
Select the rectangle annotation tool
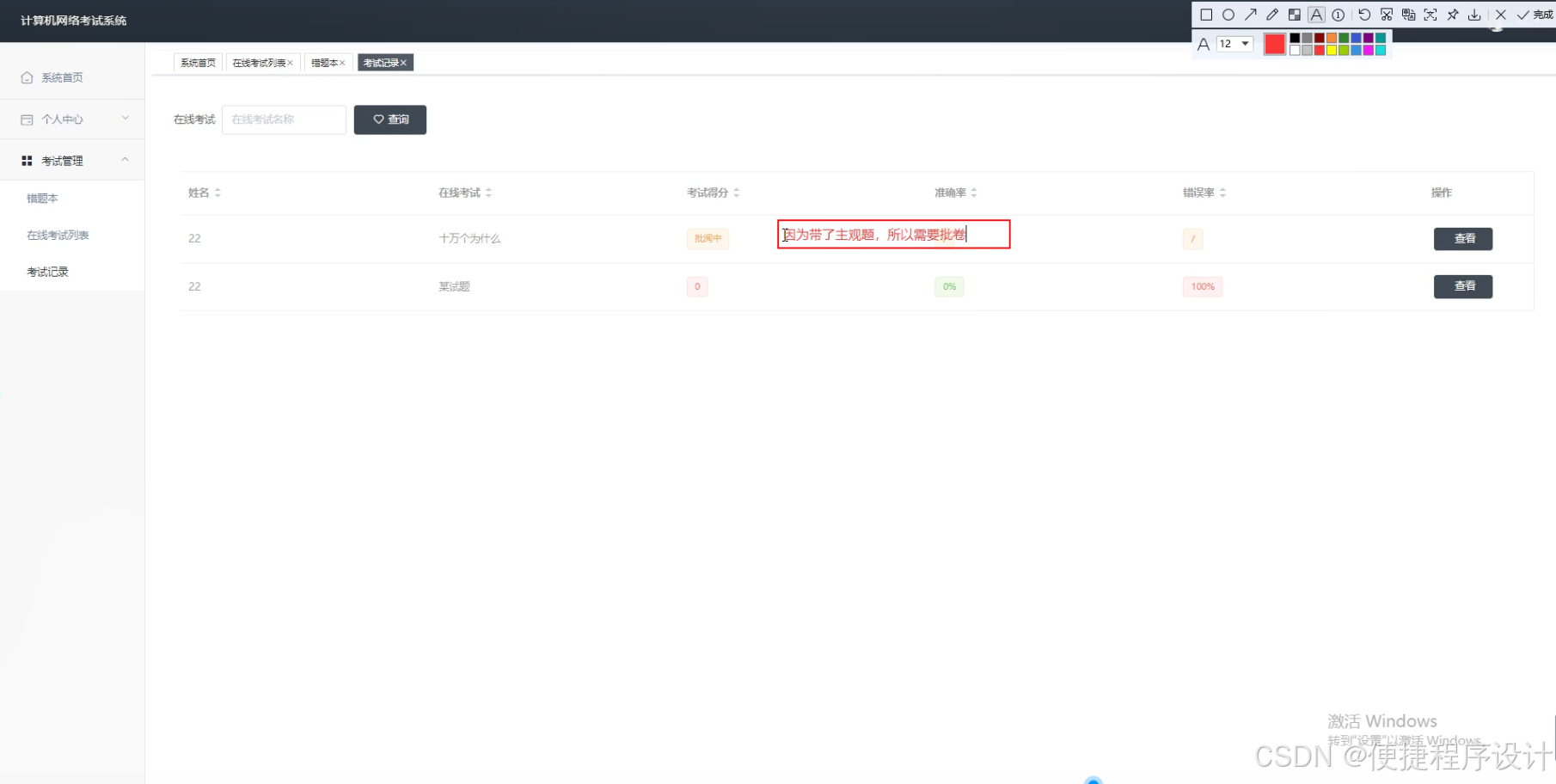point(1206,15)
